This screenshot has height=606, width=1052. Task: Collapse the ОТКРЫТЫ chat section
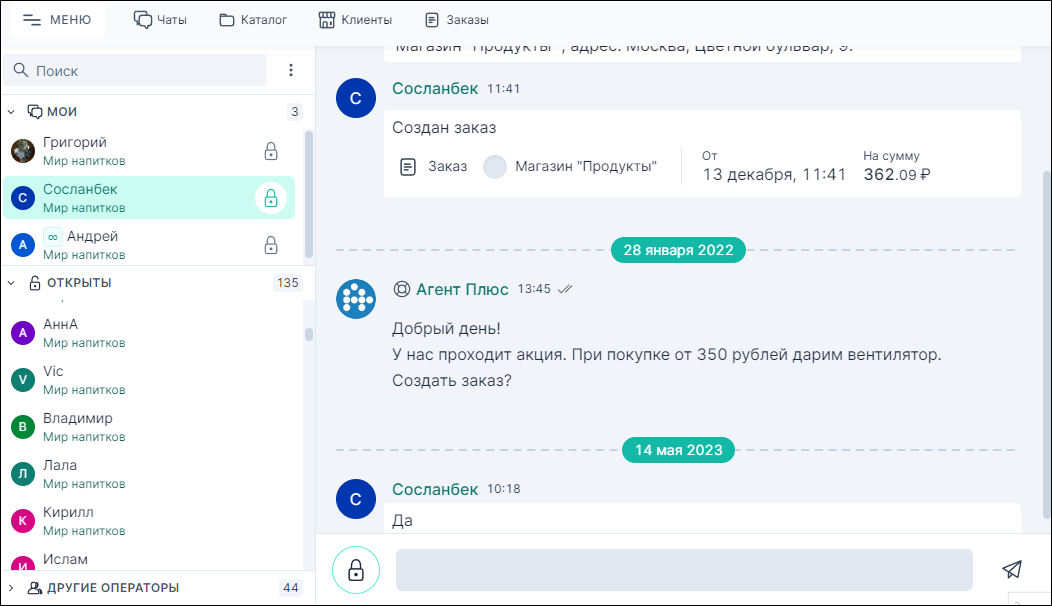[12, 283]
